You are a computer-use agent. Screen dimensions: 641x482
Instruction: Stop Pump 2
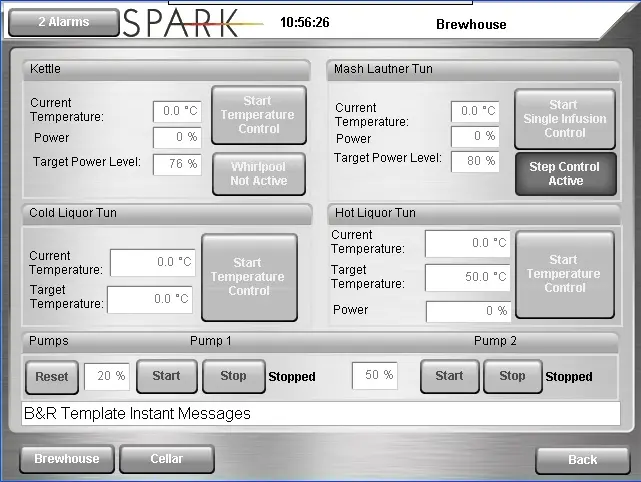click(x=512, y=376)
